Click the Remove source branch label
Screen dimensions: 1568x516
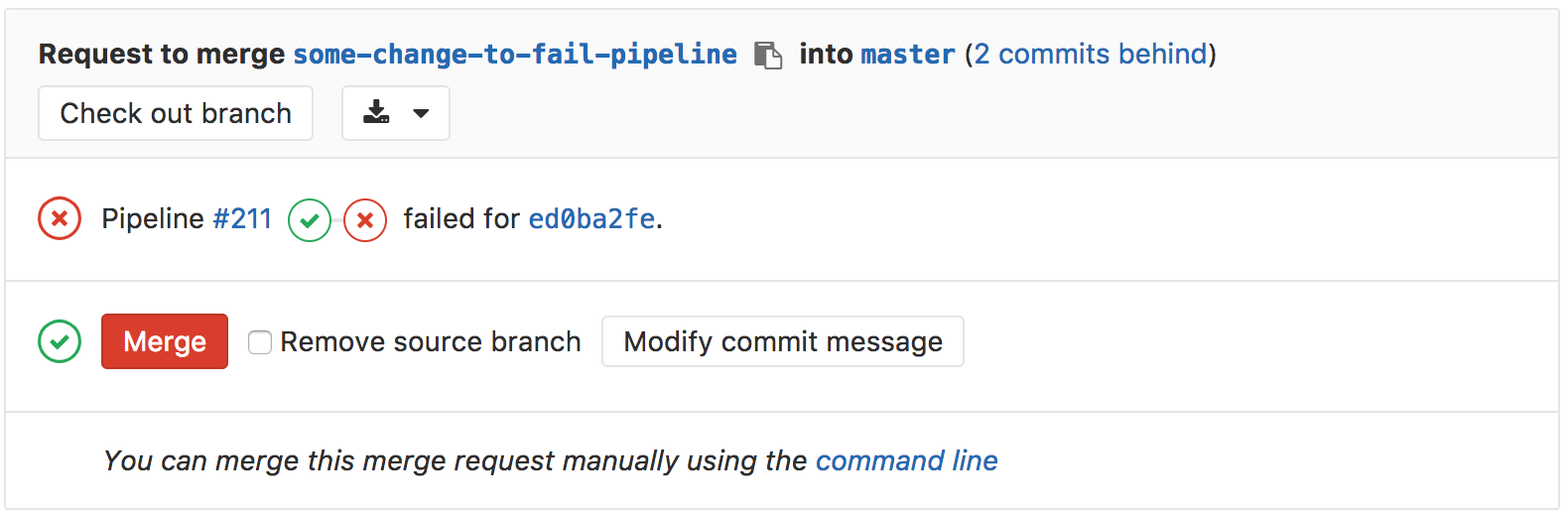(x=431, y=341)
